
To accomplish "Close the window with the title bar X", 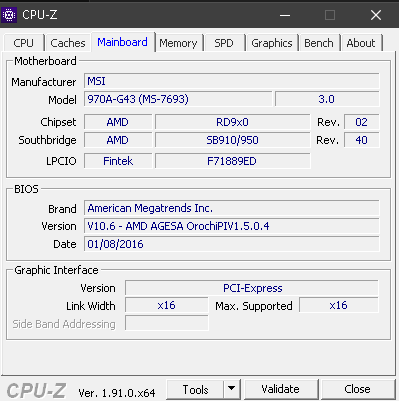I will click(x=376, y=15).
